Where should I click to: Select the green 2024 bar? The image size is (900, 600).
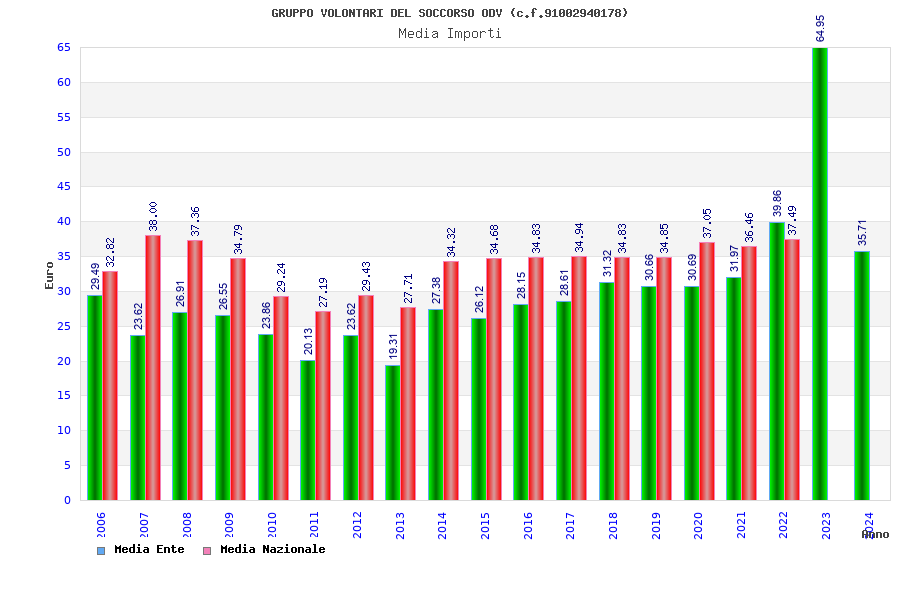click(862, 376)
